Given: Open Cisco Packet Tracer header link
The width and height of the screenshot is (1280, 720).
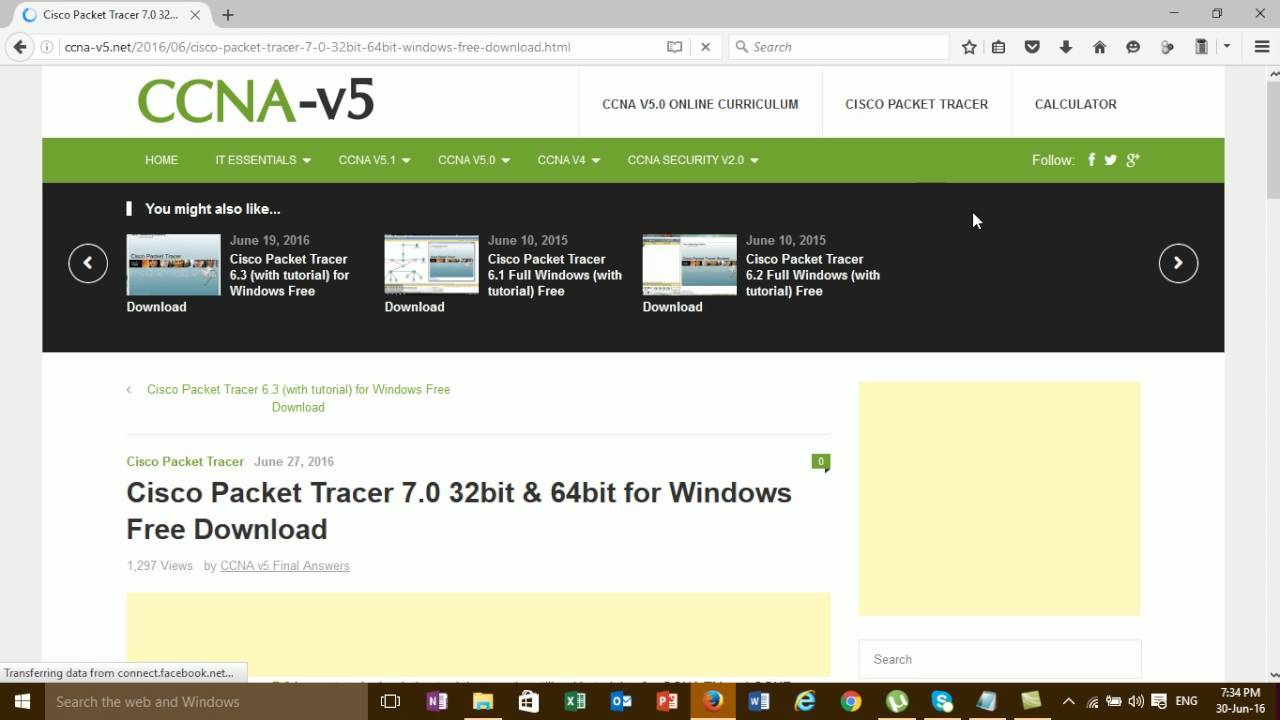Looking at the screenshot, I should click(916, 104).
